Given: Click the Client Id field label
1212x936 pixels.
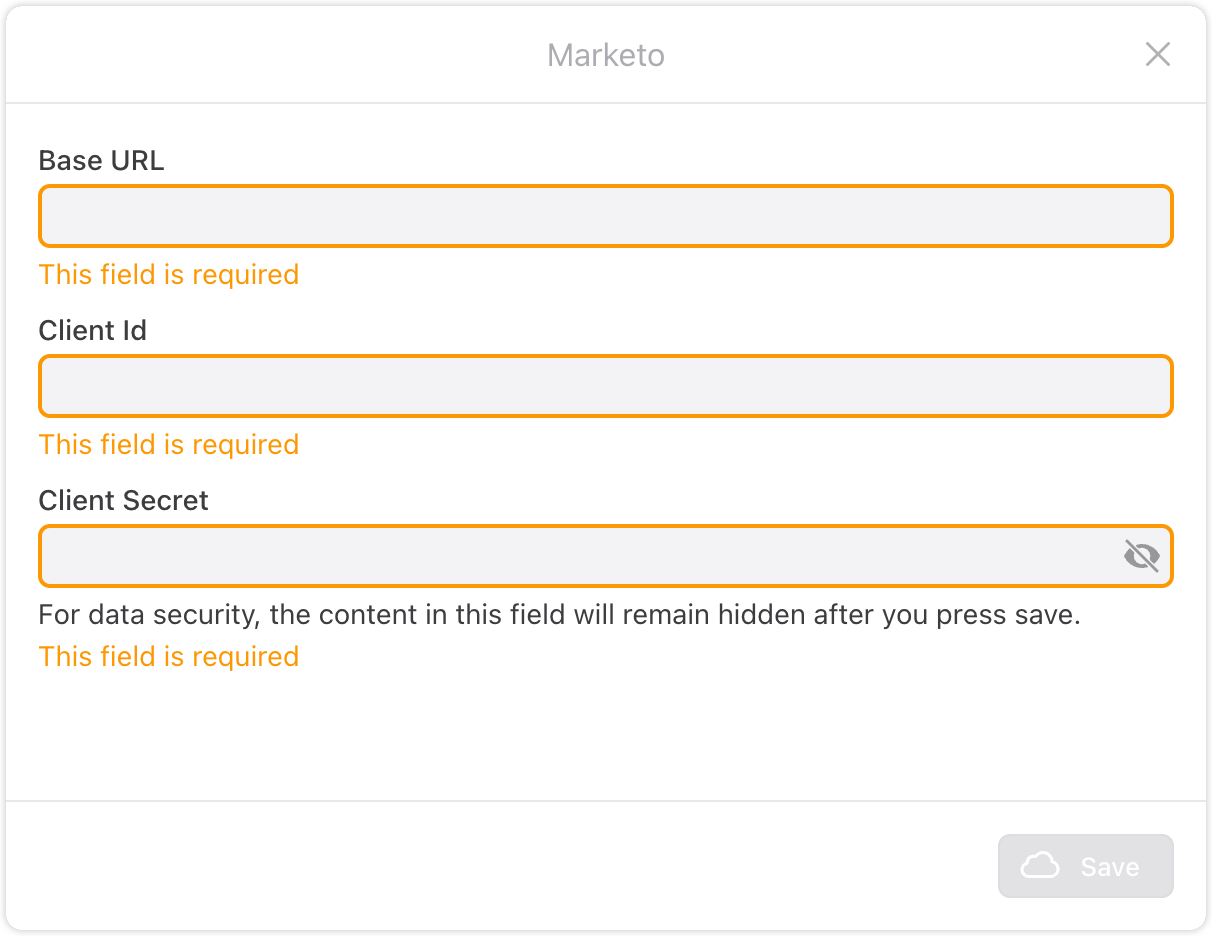Looking at the screenshot, I should [92, 330].
